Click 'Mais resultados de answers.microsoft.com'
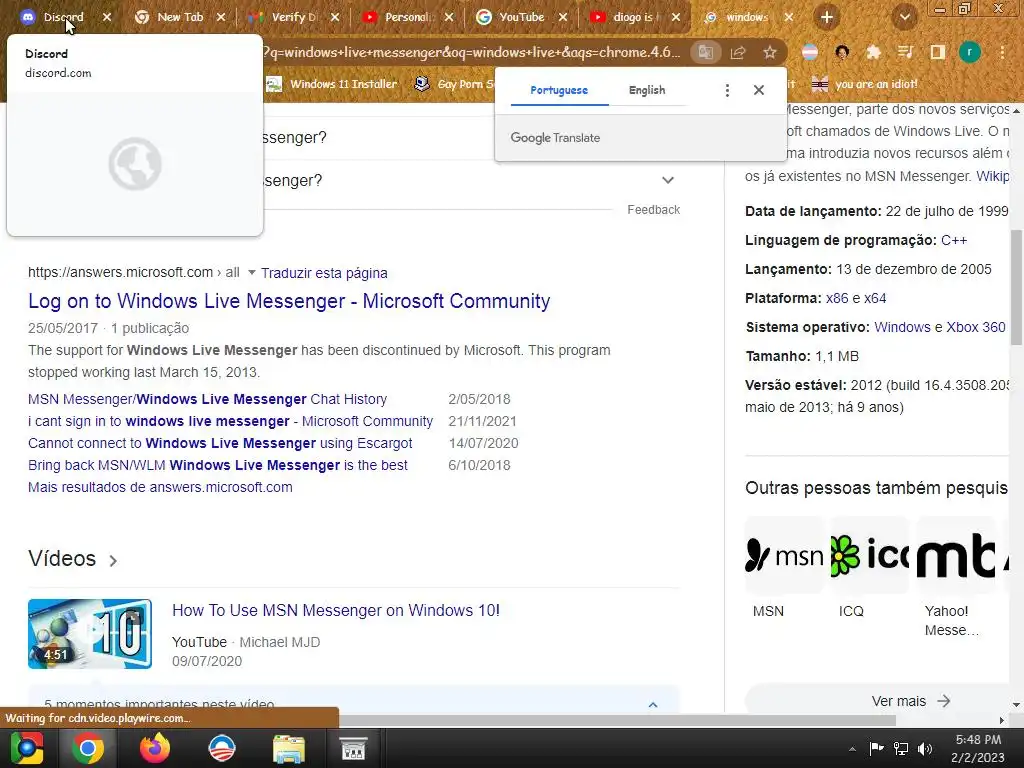Image resolution: width=1024 pixels, height=768 pixels. (160, 487)
